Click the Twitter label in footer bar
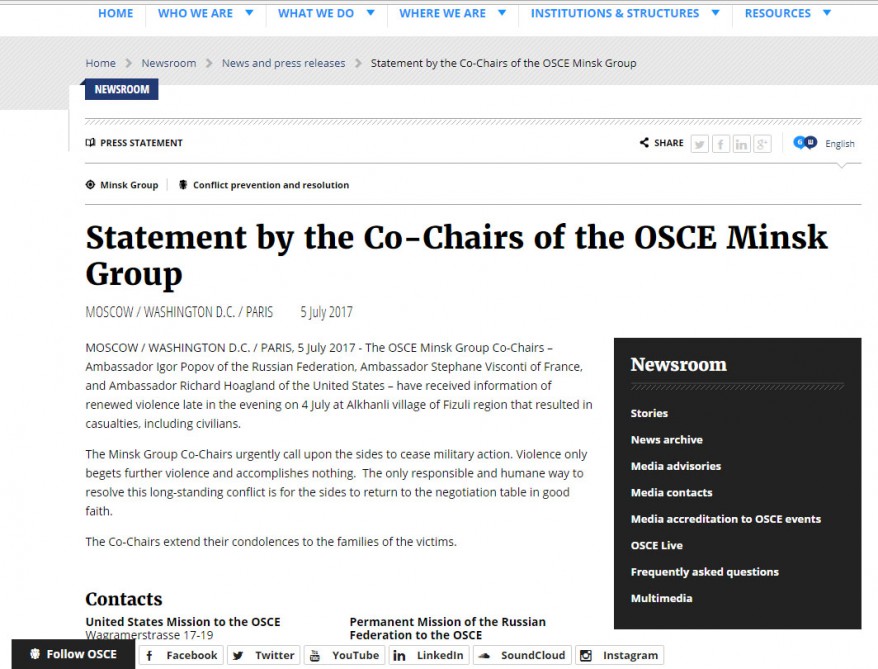This screenshot has width=878, height=669. coord(275,656)
